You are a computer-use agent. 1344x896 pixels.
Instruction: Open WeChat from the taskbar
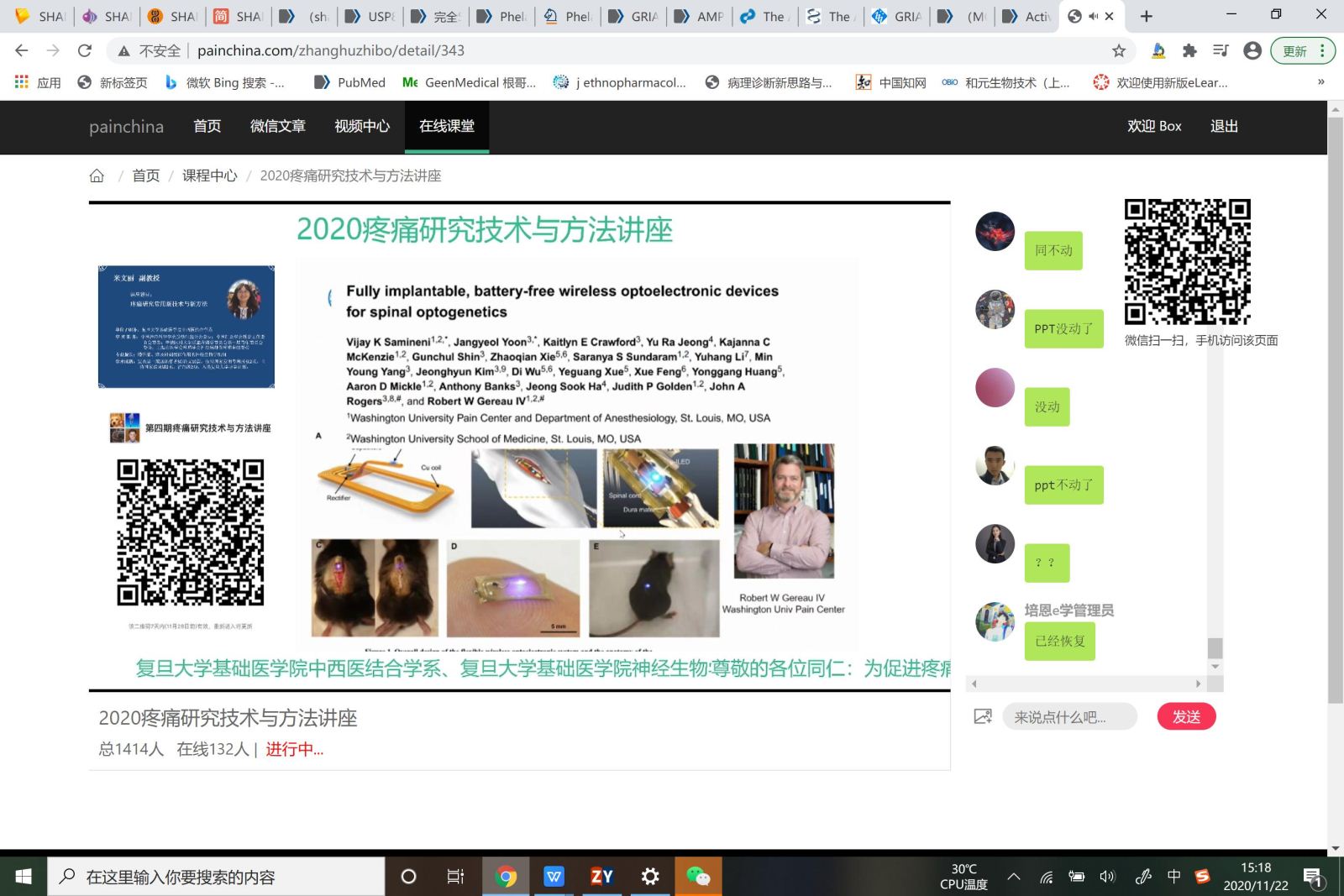tap(698, 877)
